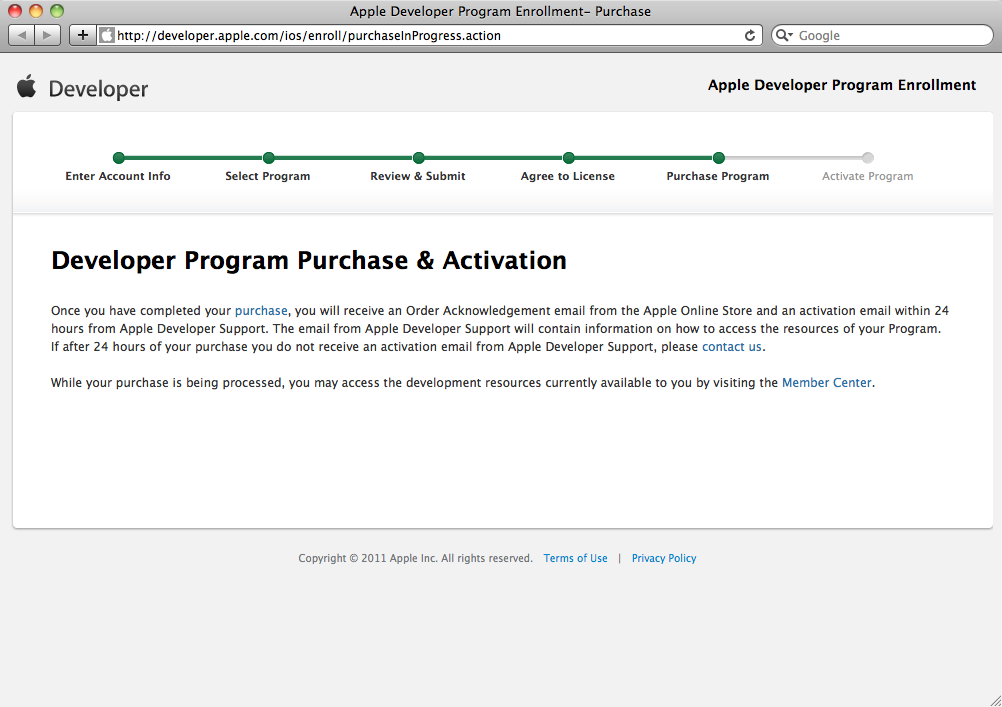
Task: Click the Apple Developer Program Enrollment heading
Action: point(842,85)
